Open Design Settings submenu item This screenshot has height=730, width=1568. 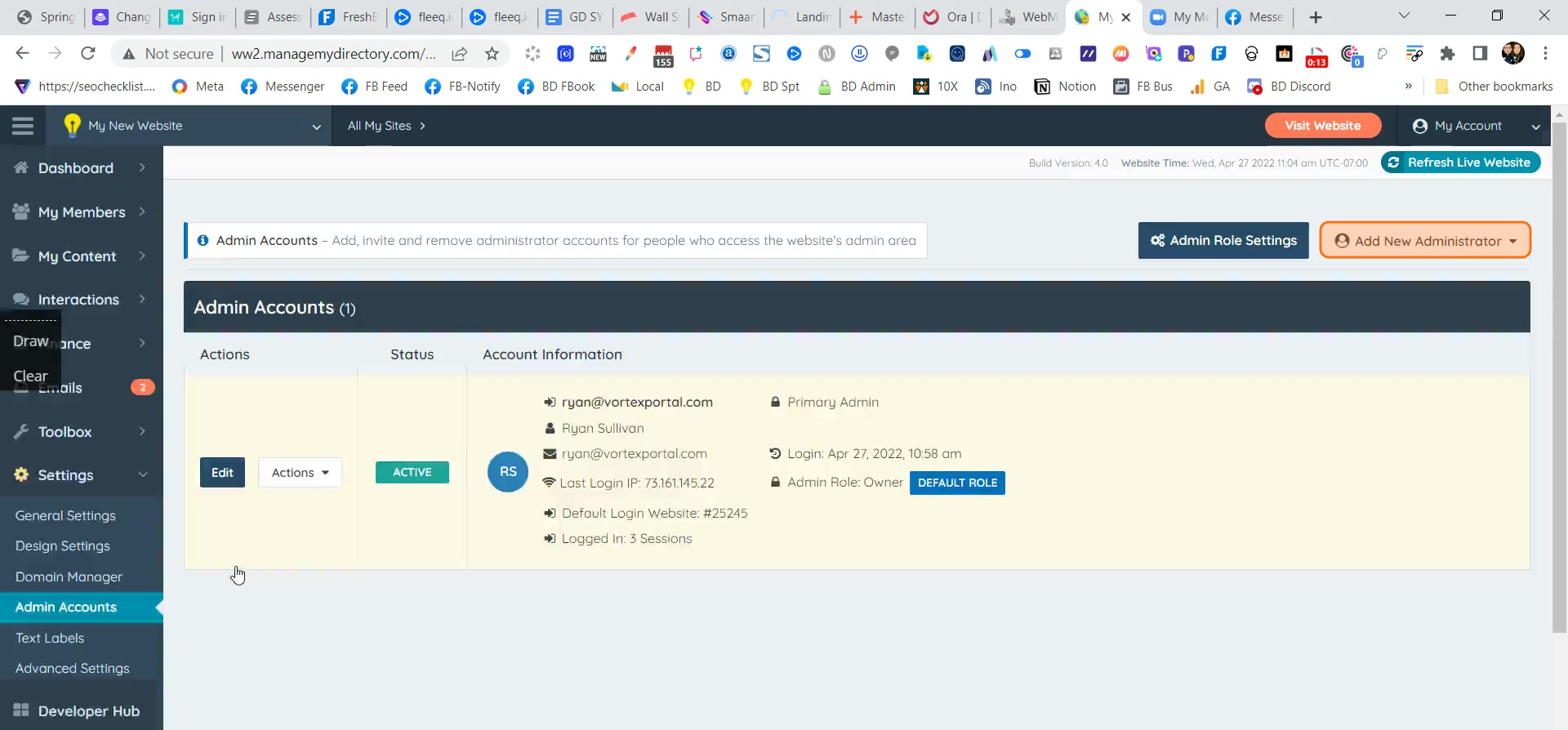click(x=63, y=546)
